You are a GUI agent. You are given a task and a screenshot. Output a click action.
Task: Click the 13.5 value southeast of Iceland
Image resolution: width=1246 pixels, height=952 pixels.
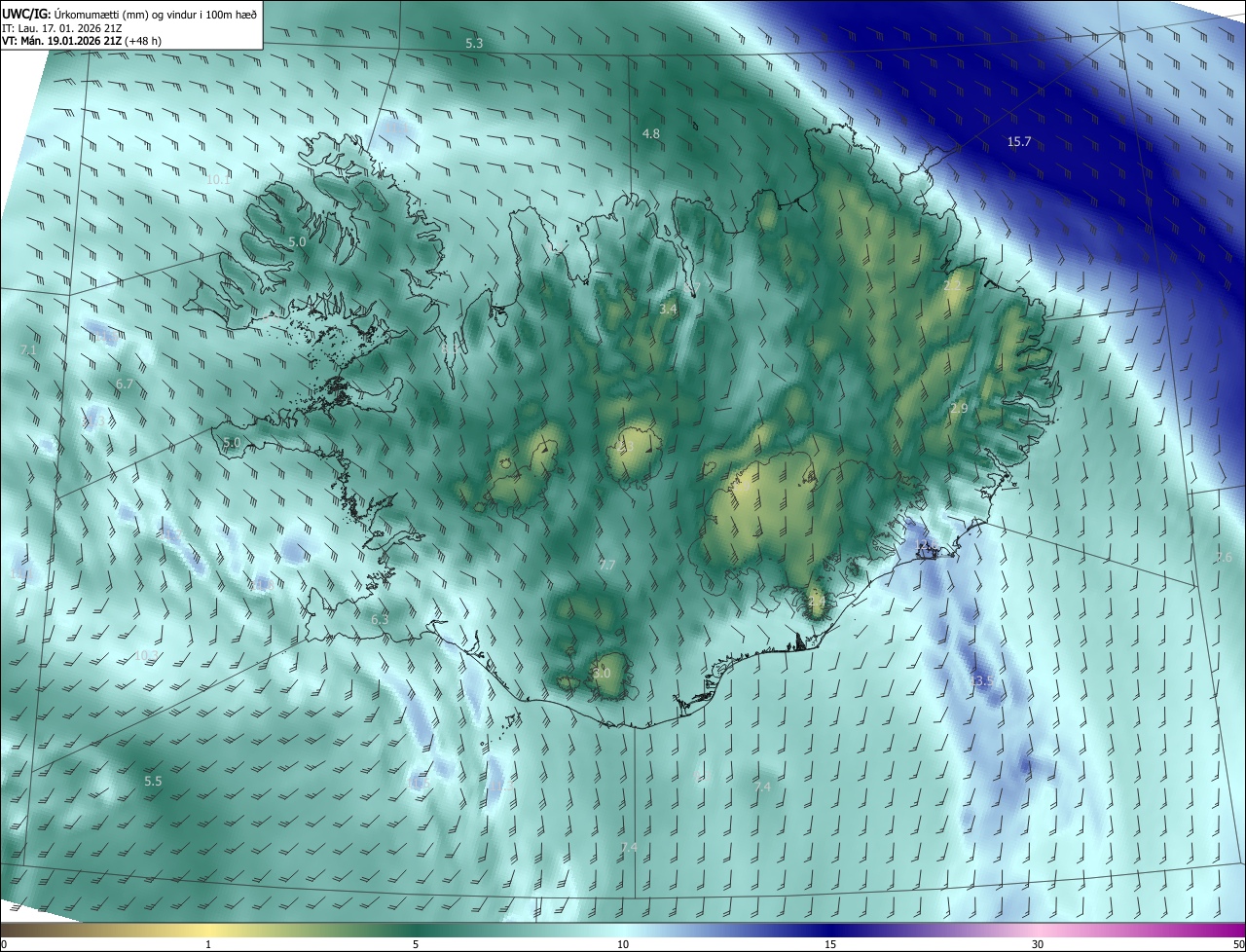[x=981, y=681]
